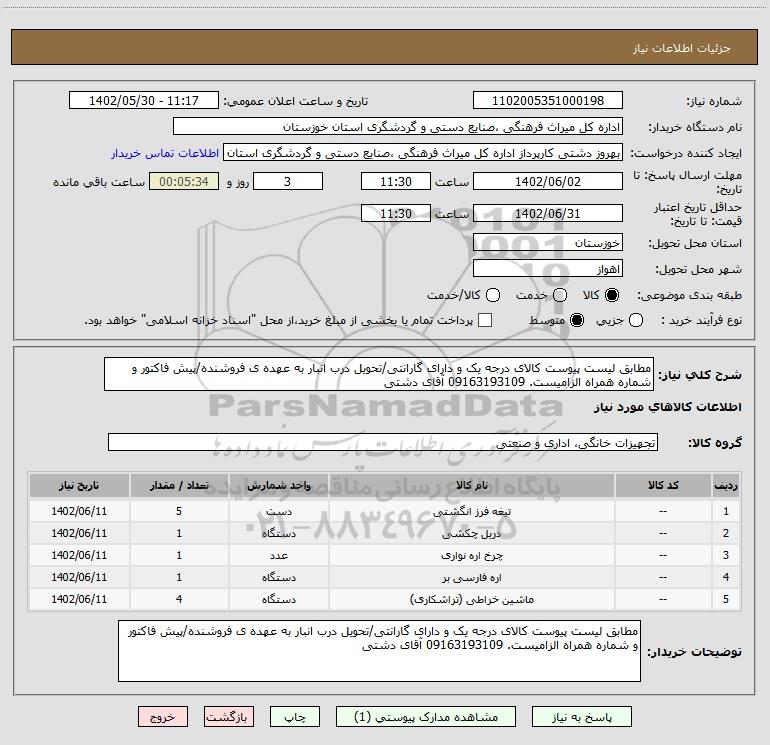The image size is (770, 745).
Task: Click the ردیف column header
Action: [726, 485]
